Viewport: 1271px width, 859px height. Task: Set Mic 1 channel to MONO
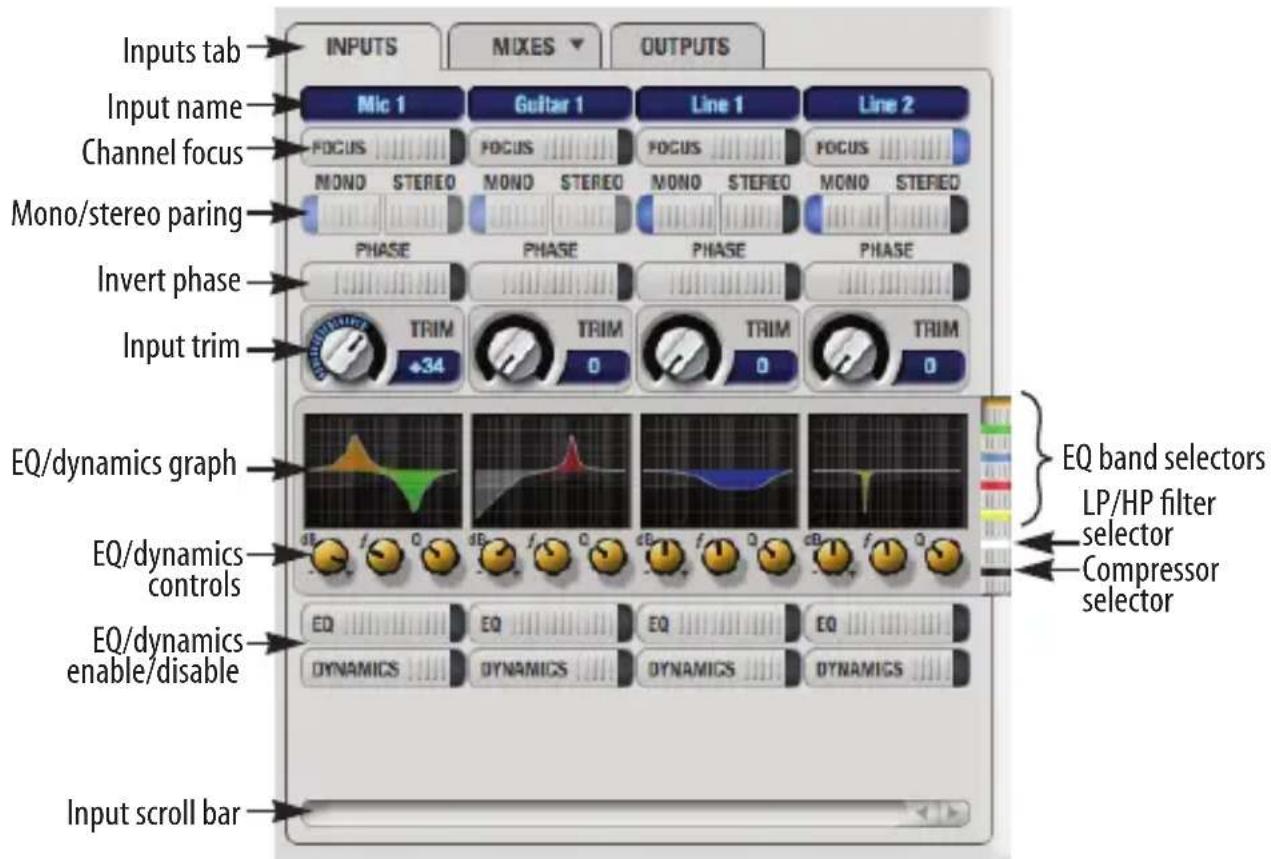click(x=342, y=214)
